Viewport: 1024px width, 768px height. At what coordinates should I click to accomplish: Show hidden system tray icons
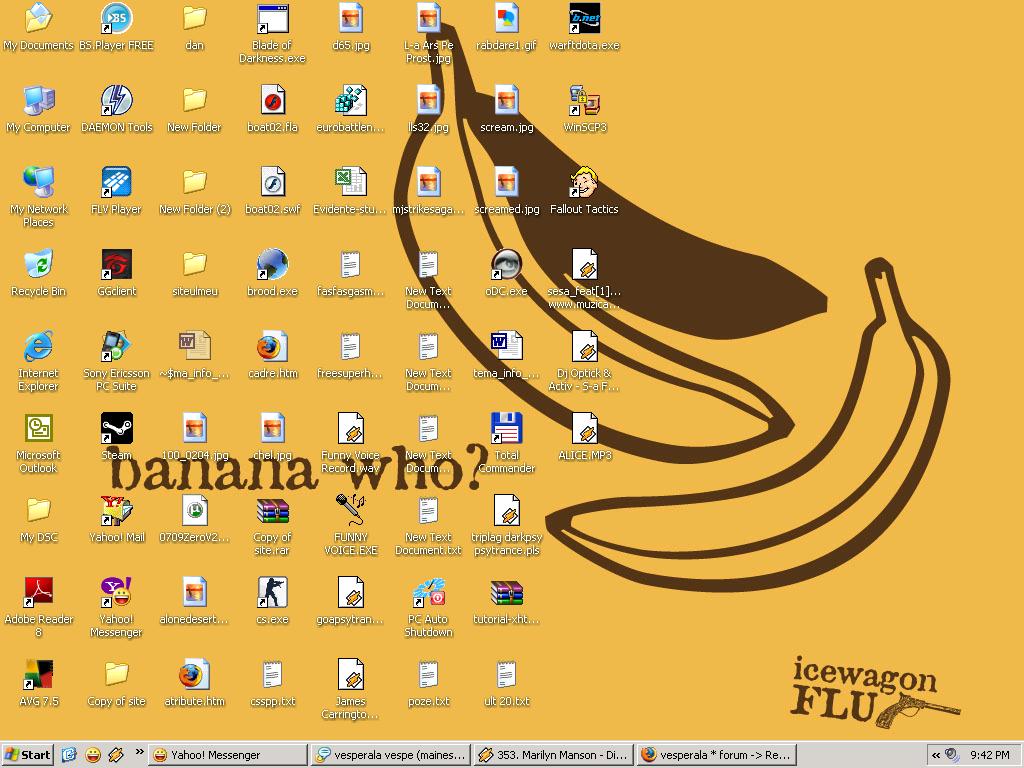[x=935, y=755]
